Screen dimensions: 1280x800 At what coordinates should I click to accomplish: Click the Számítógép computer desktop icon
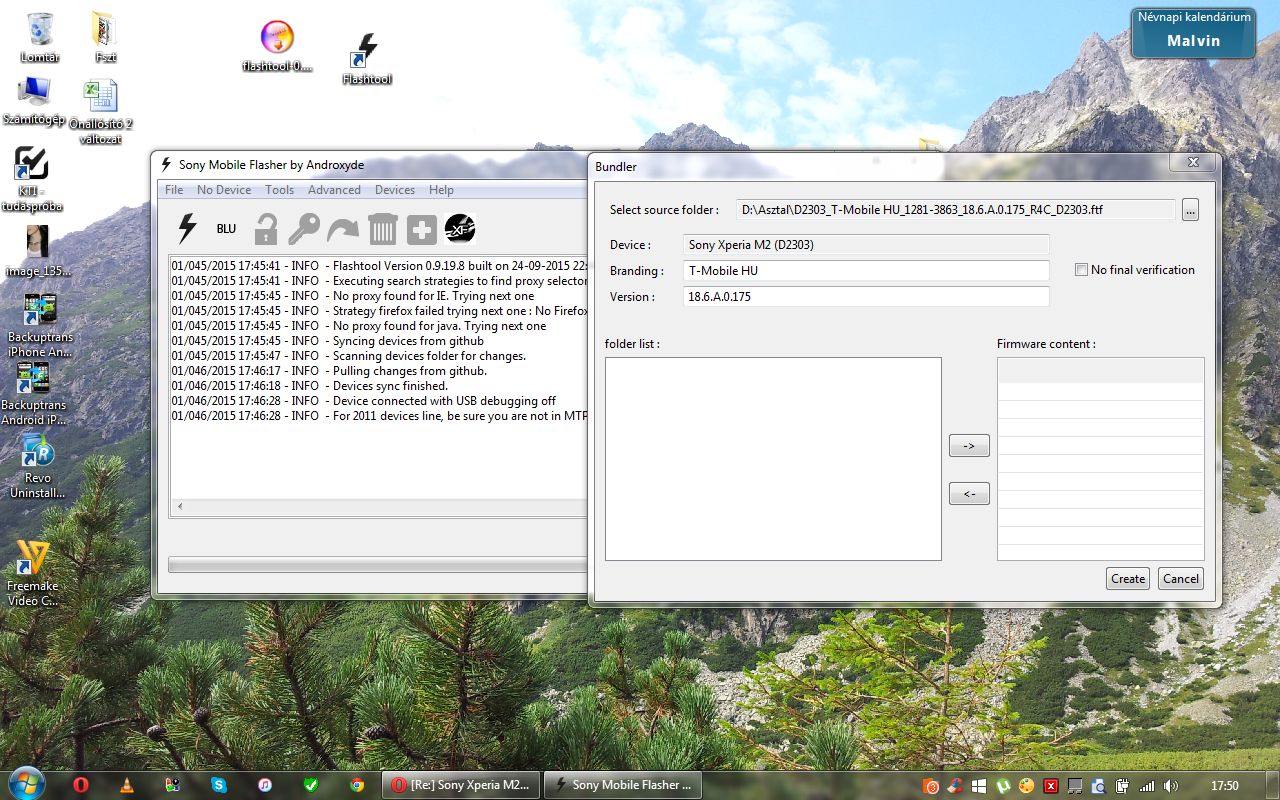(x=34, y=100)
